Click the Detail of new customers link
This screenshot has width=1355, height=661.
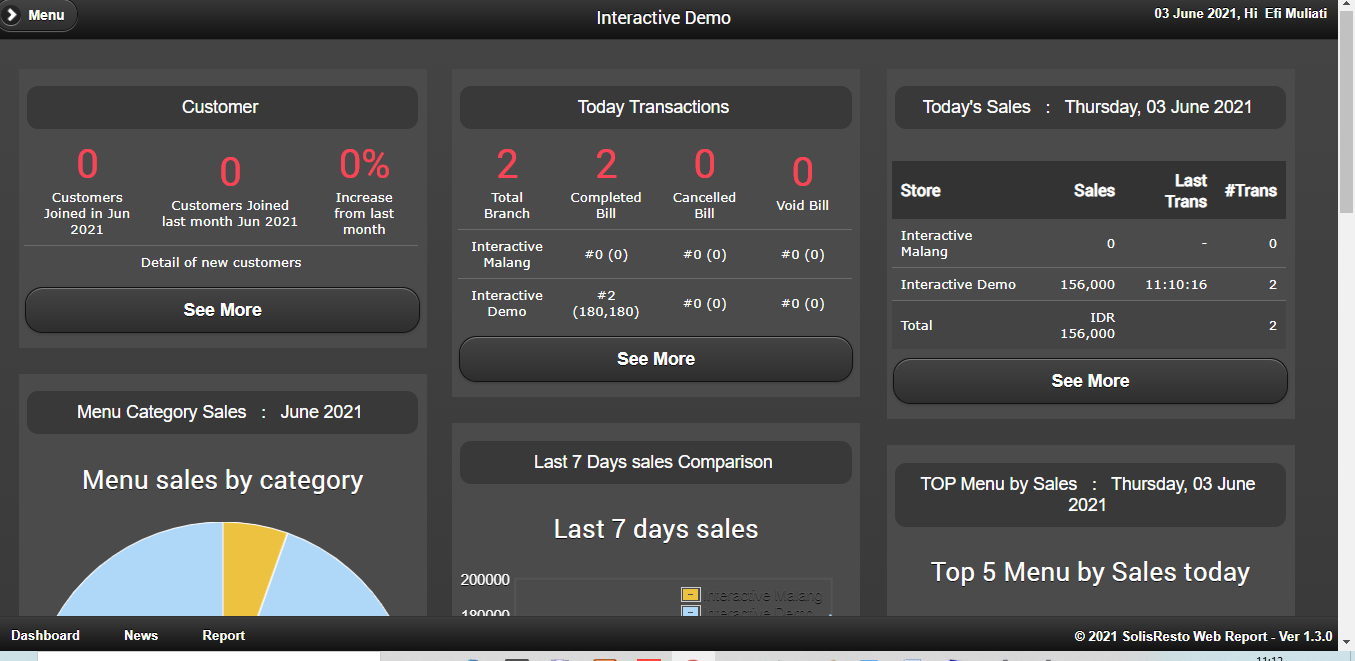[221, 263]
